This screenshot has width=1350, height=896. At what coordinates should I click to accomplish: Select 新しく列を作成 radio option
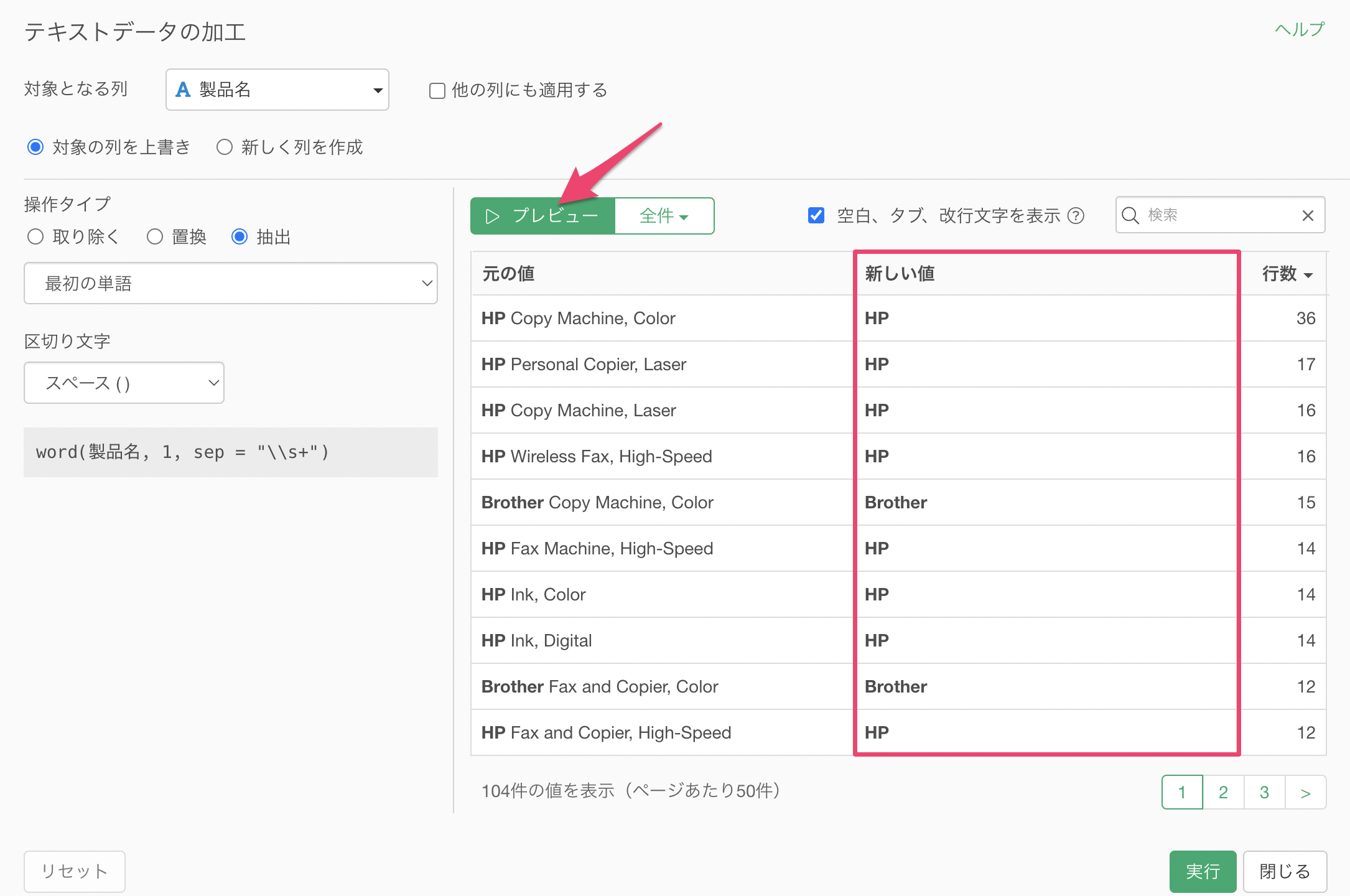coord(225,147)
